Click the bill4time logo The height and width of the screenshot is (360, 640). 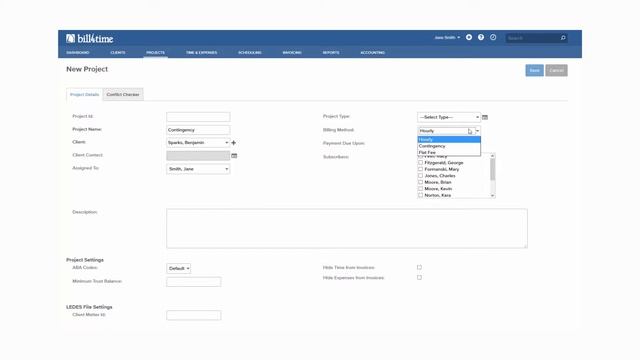(x=89, y=39)
